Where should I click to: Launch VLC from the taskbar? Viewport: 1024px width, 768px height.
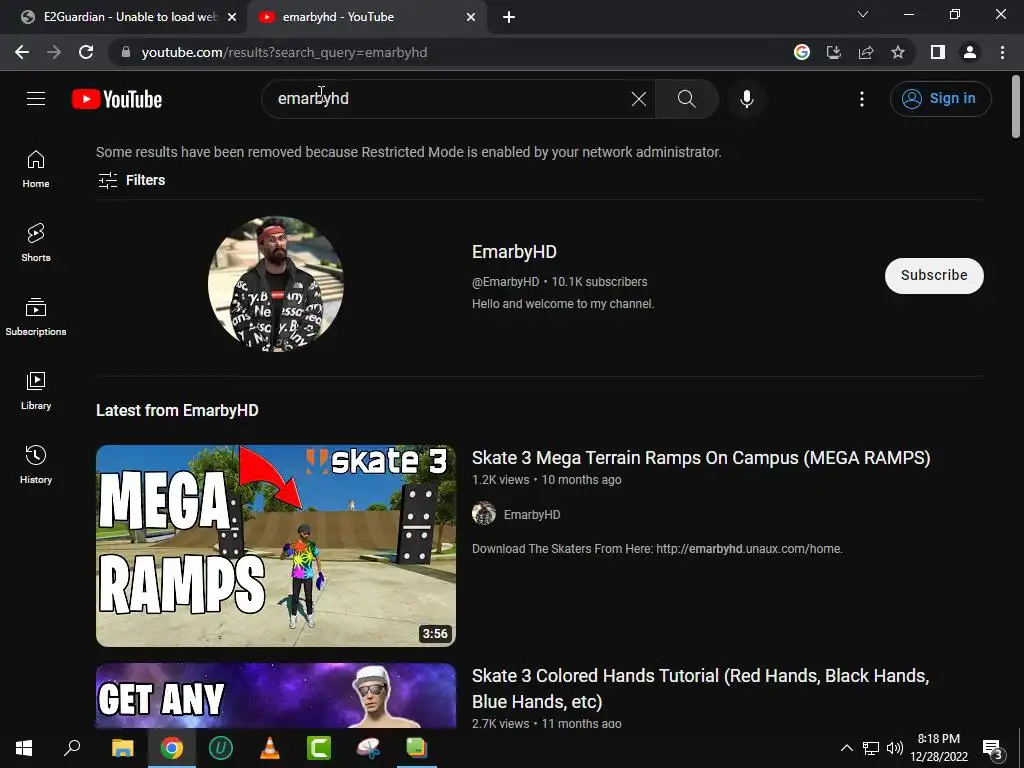[270, 748]
